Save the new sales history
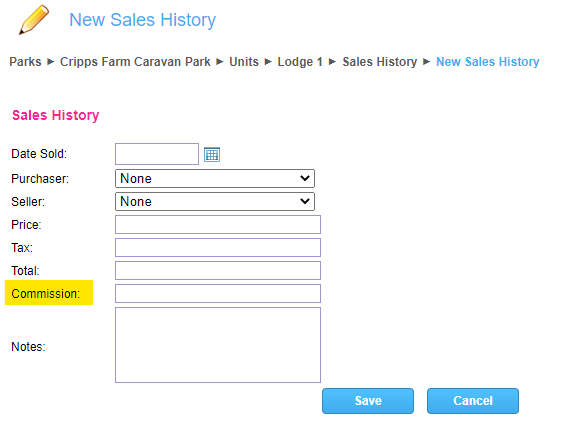 click(x=368, y=401)
